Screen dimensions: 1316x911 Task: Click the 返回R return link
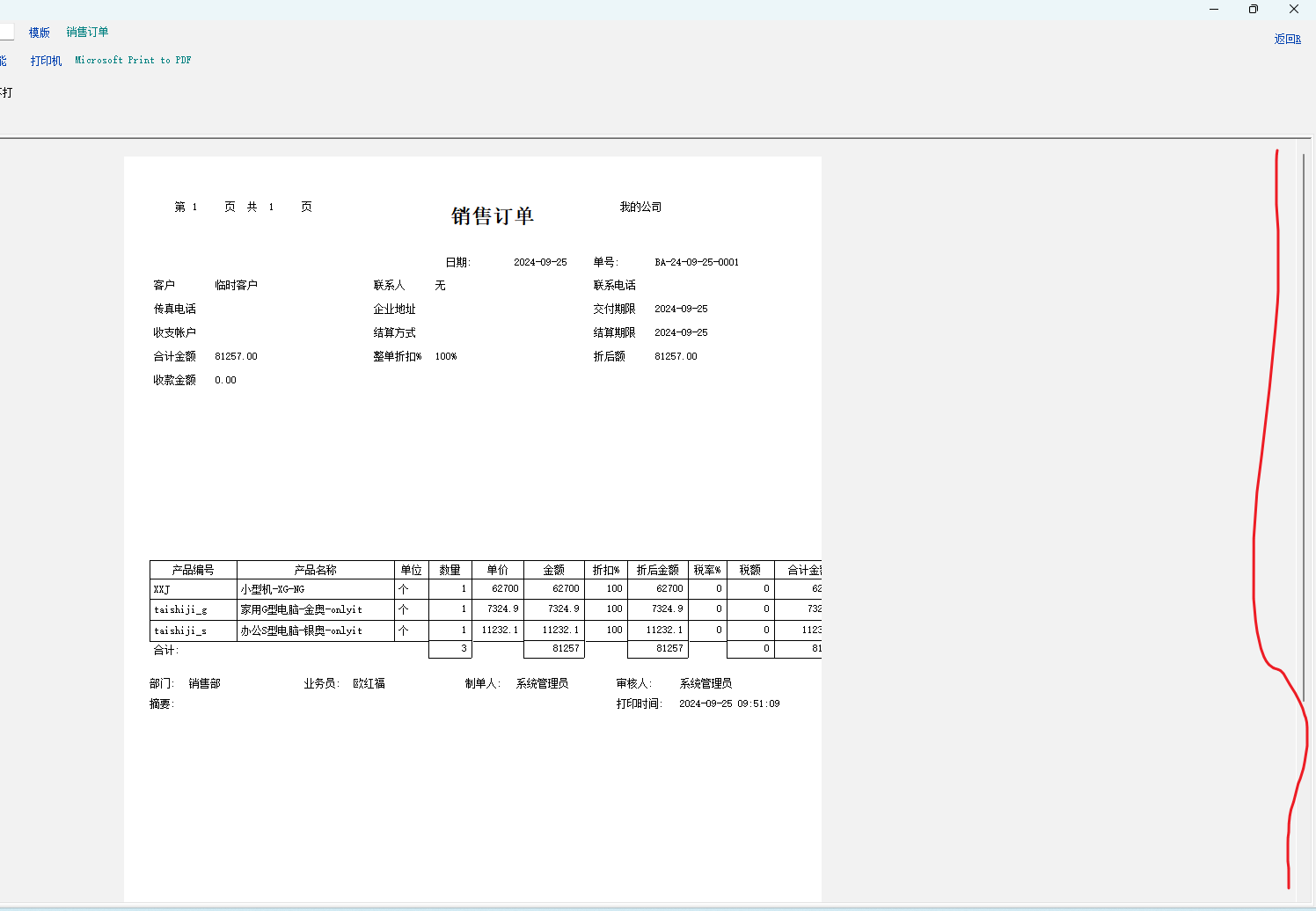click(1287, 40)
